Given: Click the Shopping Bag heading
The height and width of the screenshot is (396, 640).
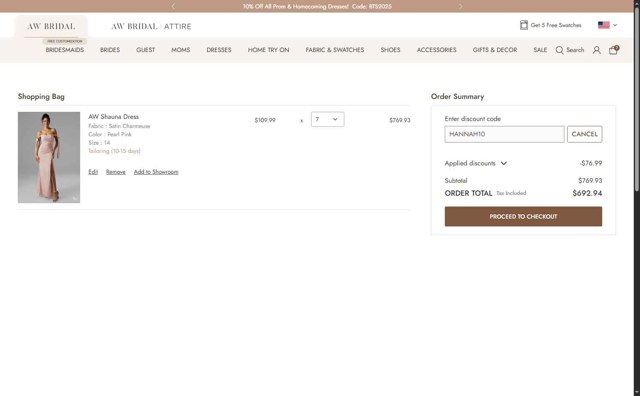Looking at the screenshot, I should point(41,97).
